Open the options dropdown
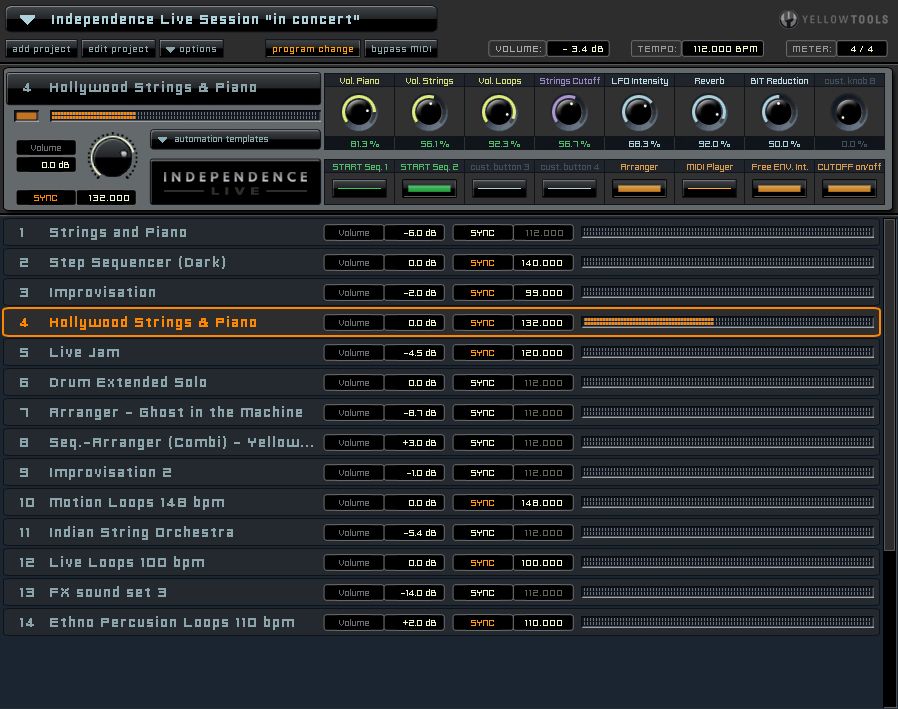Image resolution: width=898 pixels, height=709 pixels. coord(191,49)
